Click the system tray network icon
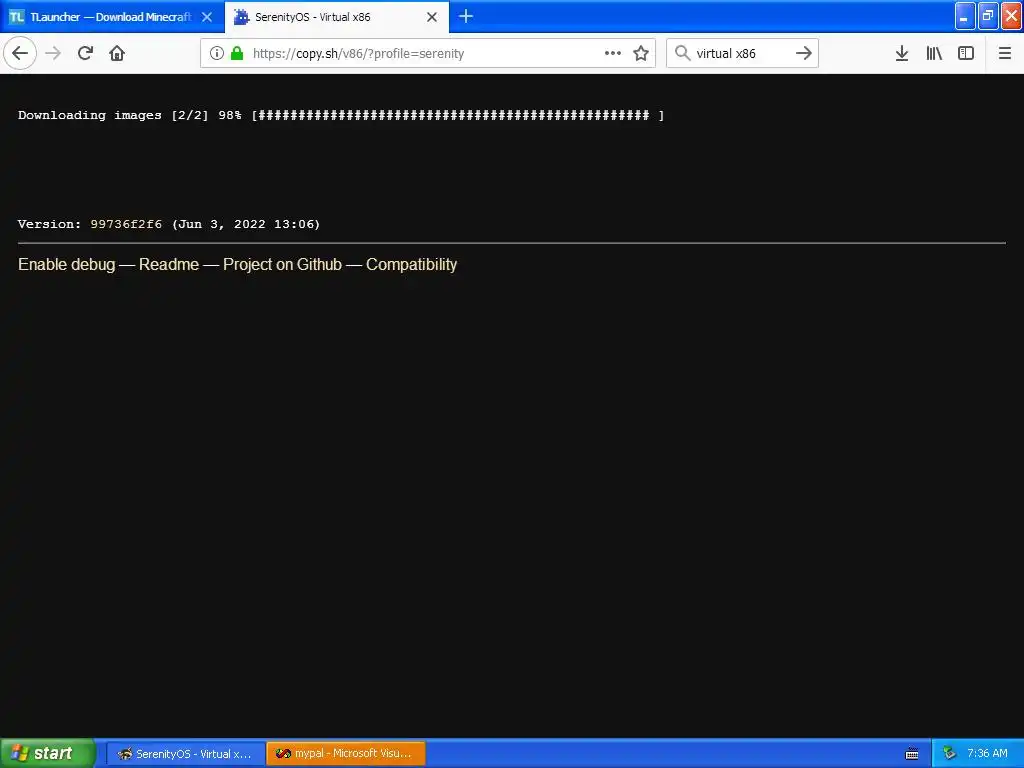 tap(949, 754)
